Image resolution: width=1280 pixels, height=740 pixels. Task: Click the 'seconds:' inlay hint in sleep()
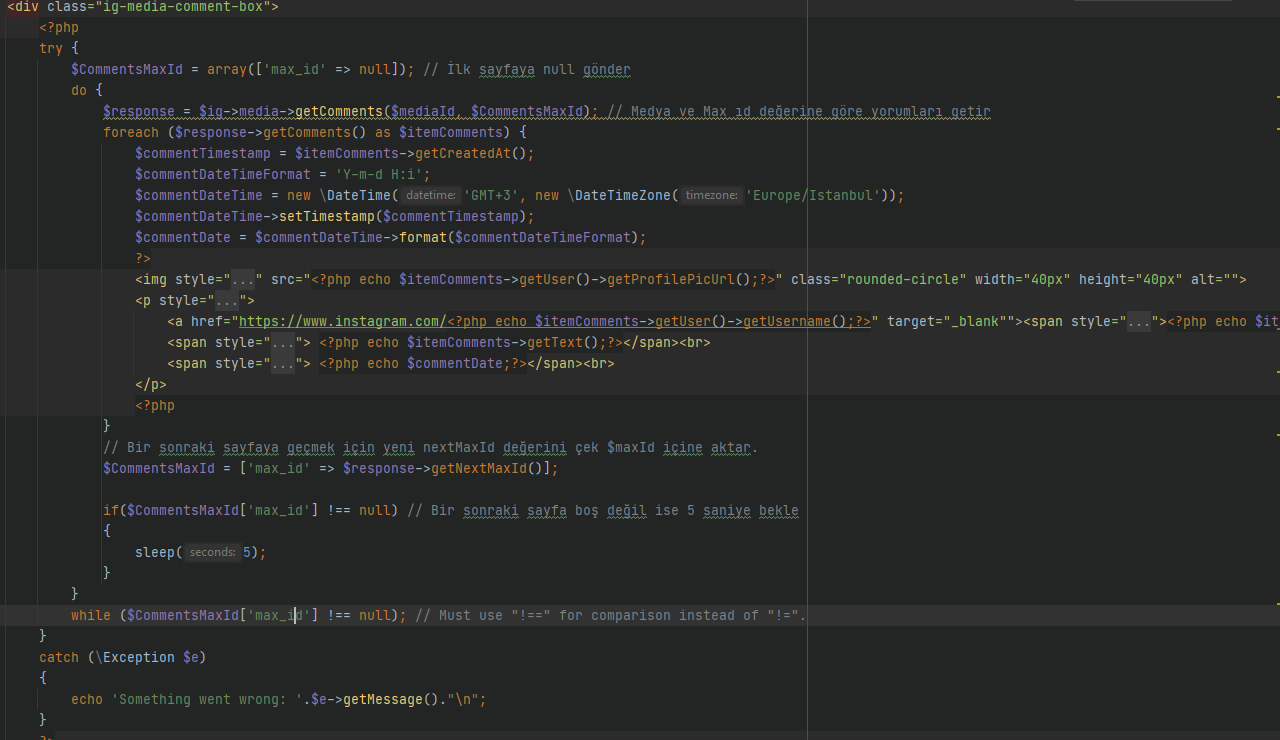pyautogui.click(x=213, y=553)
